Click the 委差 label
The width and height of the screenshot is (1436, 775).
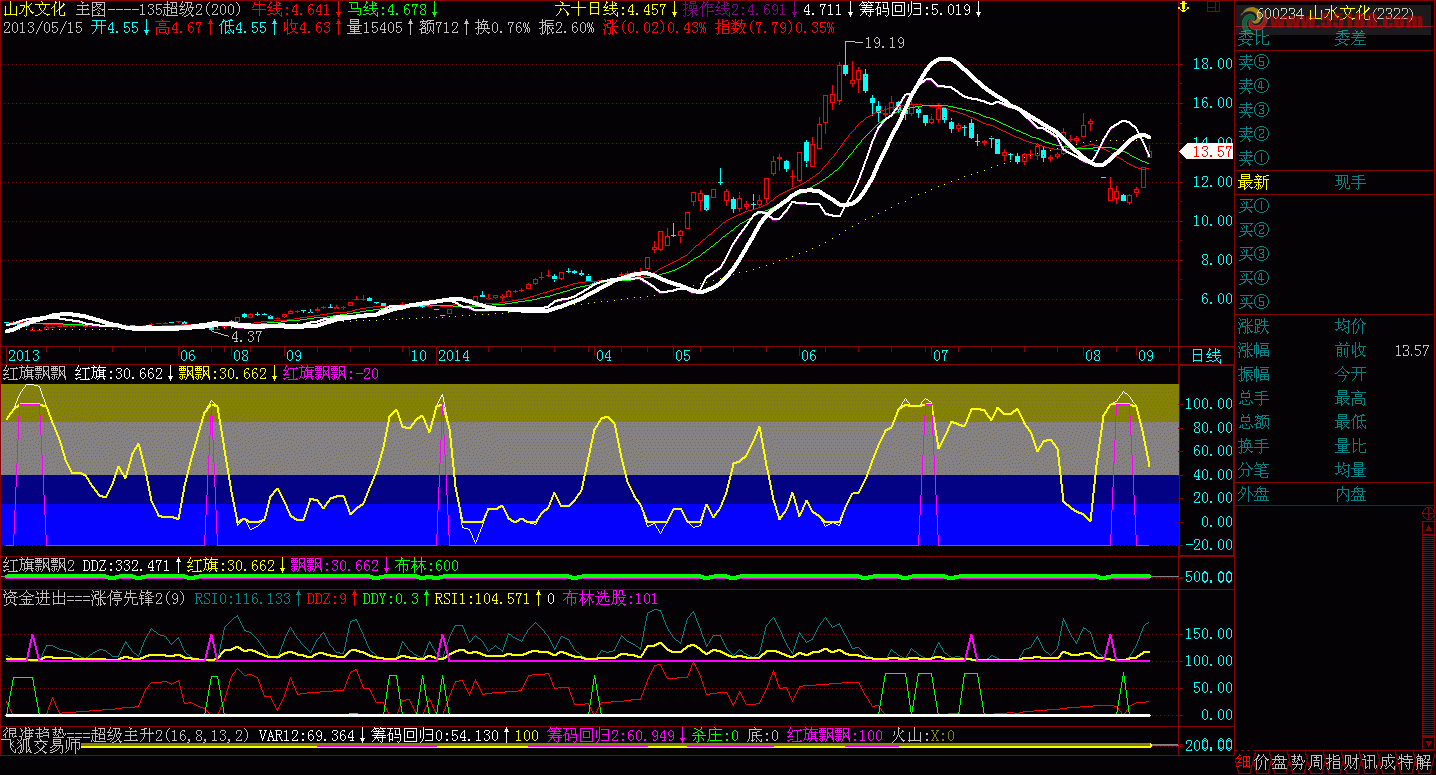point(1350,38)
